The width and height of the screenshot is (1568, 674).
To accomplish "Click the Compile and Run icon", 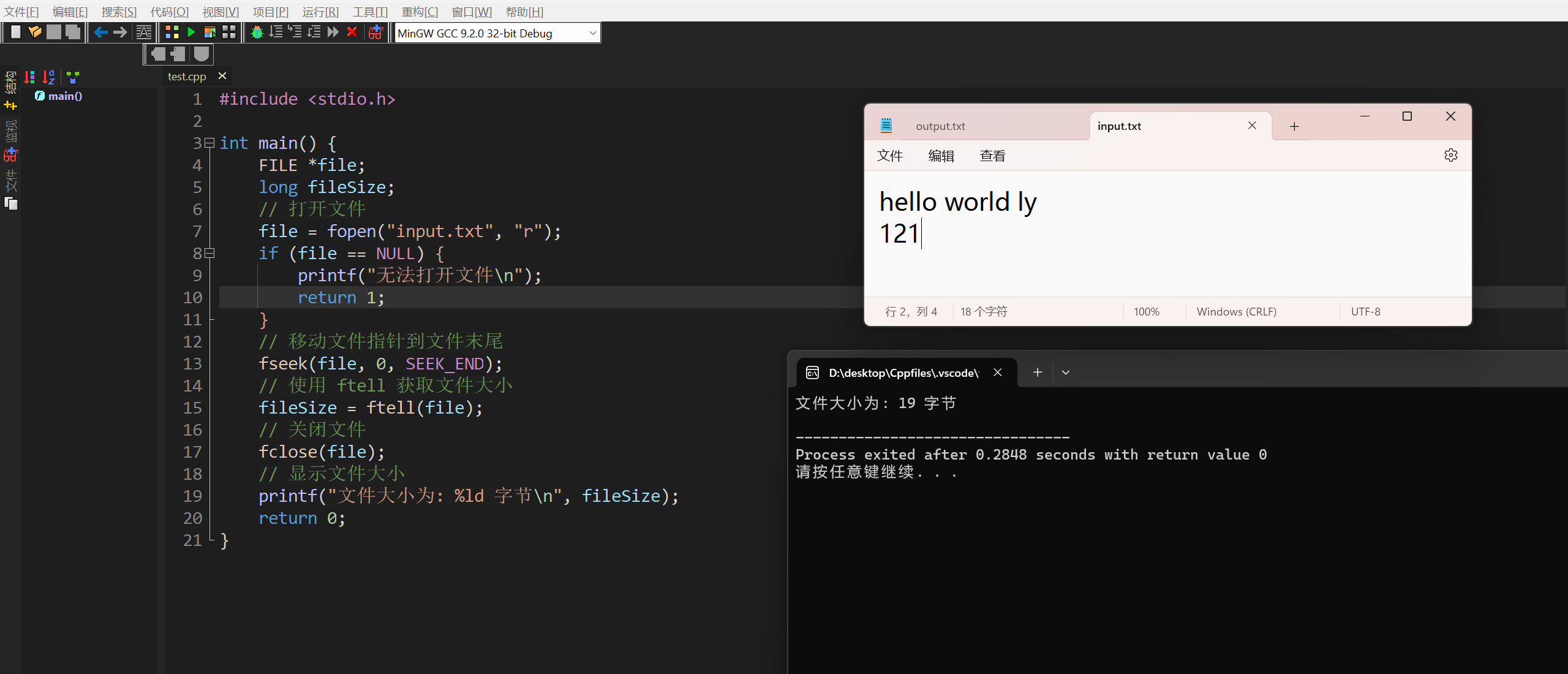I will click(210, 32).
